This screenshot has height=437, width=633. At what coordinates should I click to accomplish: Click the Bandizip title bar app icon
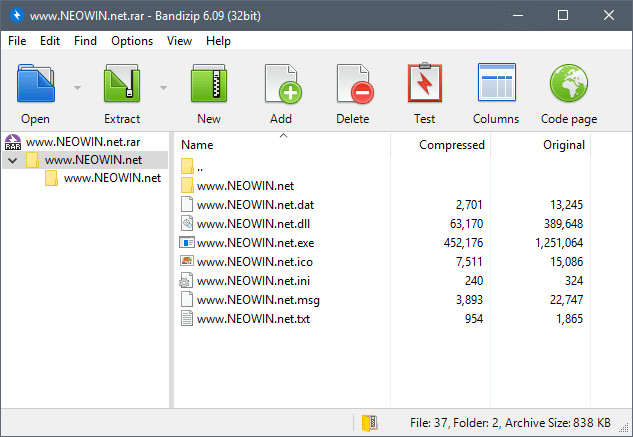click(17, 15)
